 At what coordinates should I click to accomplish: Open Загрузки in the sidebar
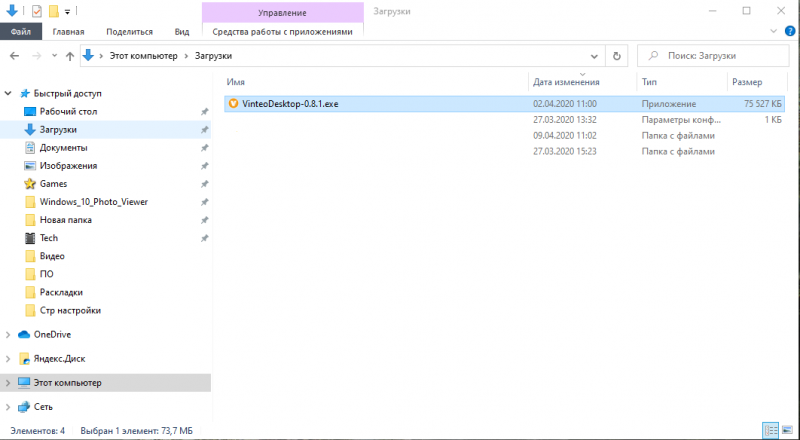coord(58,130)
